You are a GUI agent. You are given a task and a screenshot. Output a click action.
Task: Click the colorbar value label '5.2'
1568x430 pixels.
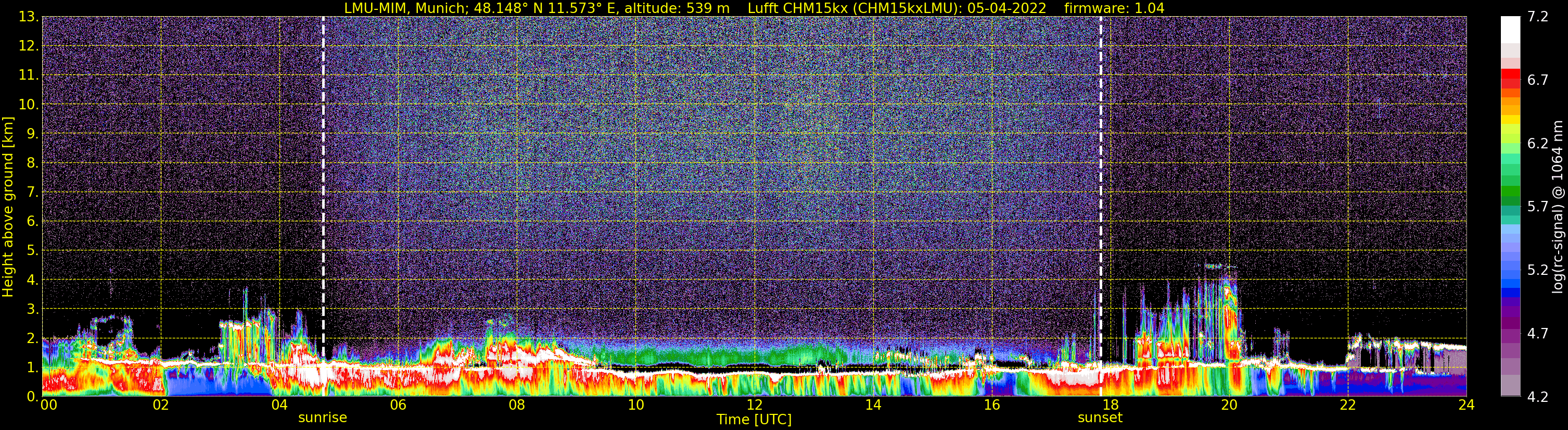pos(1538,270)
